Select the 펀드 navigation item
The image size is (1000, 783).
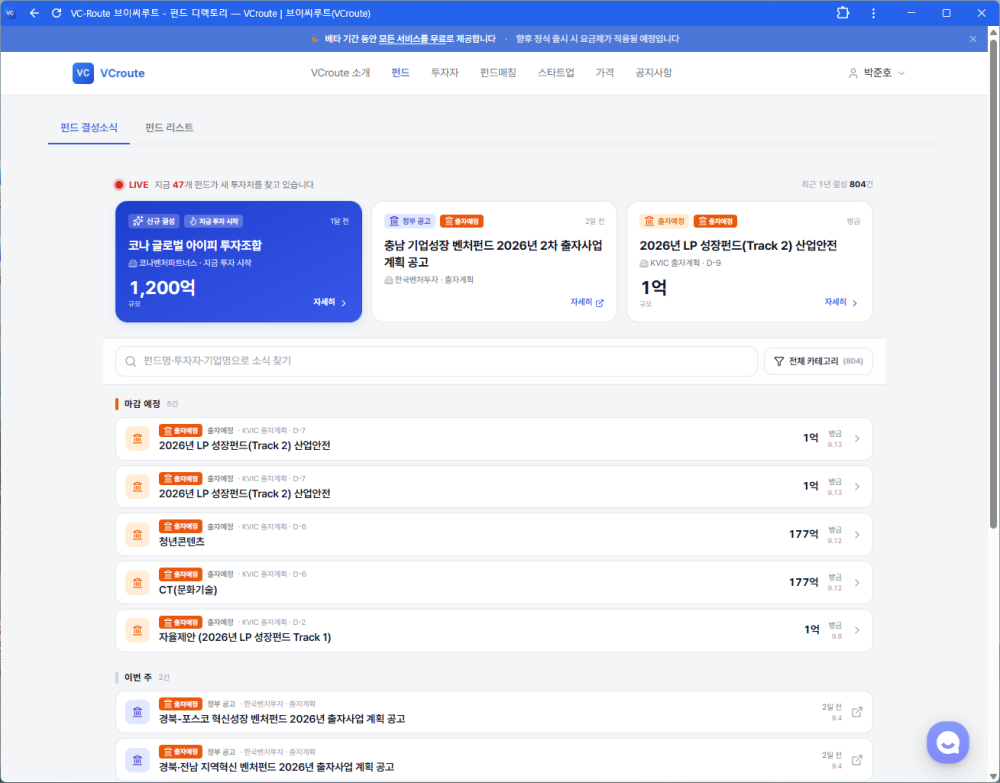(400, 73)
